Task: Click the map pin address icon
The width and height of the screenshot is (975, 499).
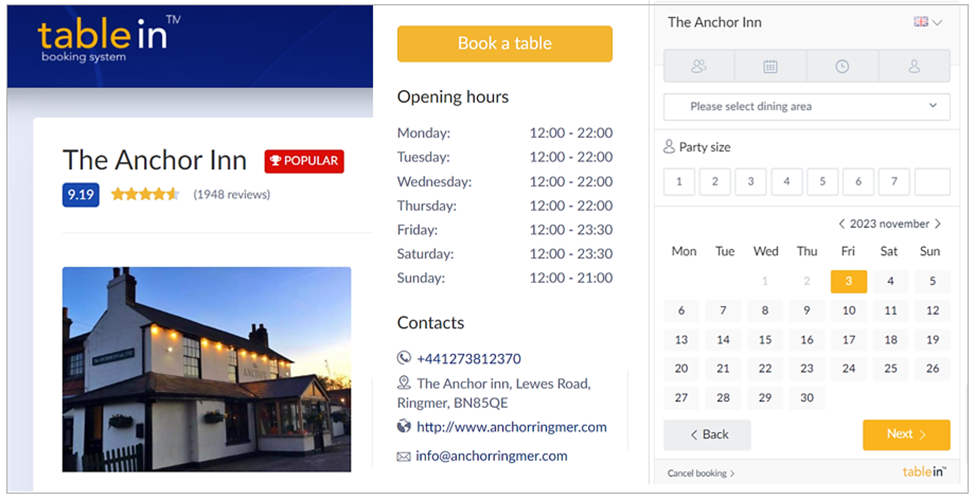Action: click(404, 383)
